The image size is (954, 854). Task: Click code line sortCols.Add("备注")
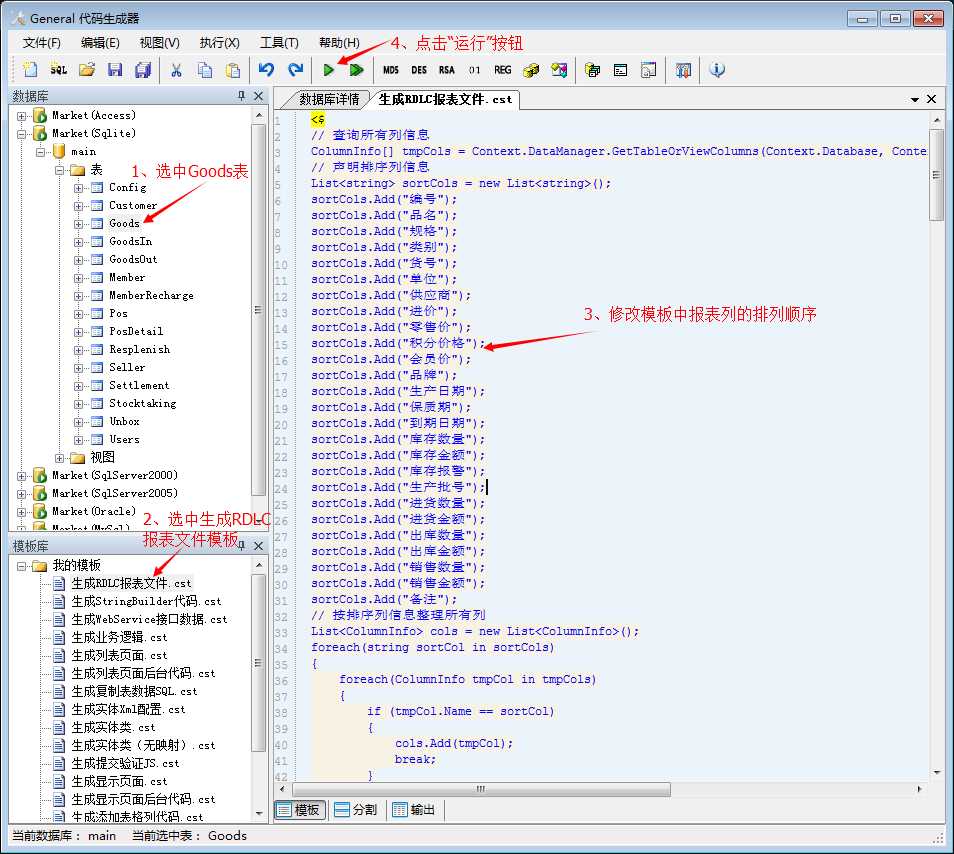tap(383, 599)
